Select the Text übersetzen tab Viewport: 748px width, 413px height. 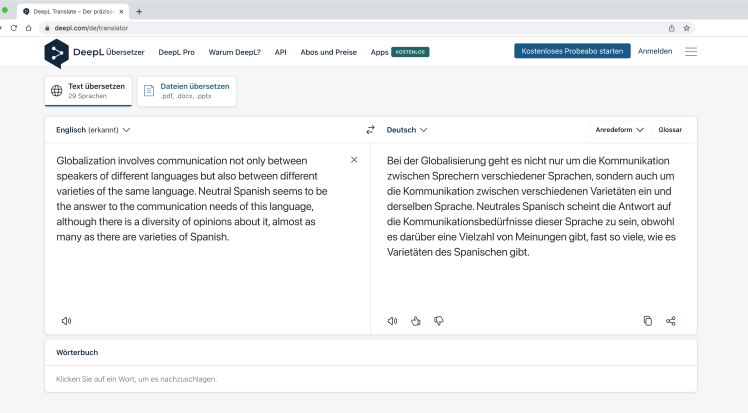click(88, 91)
